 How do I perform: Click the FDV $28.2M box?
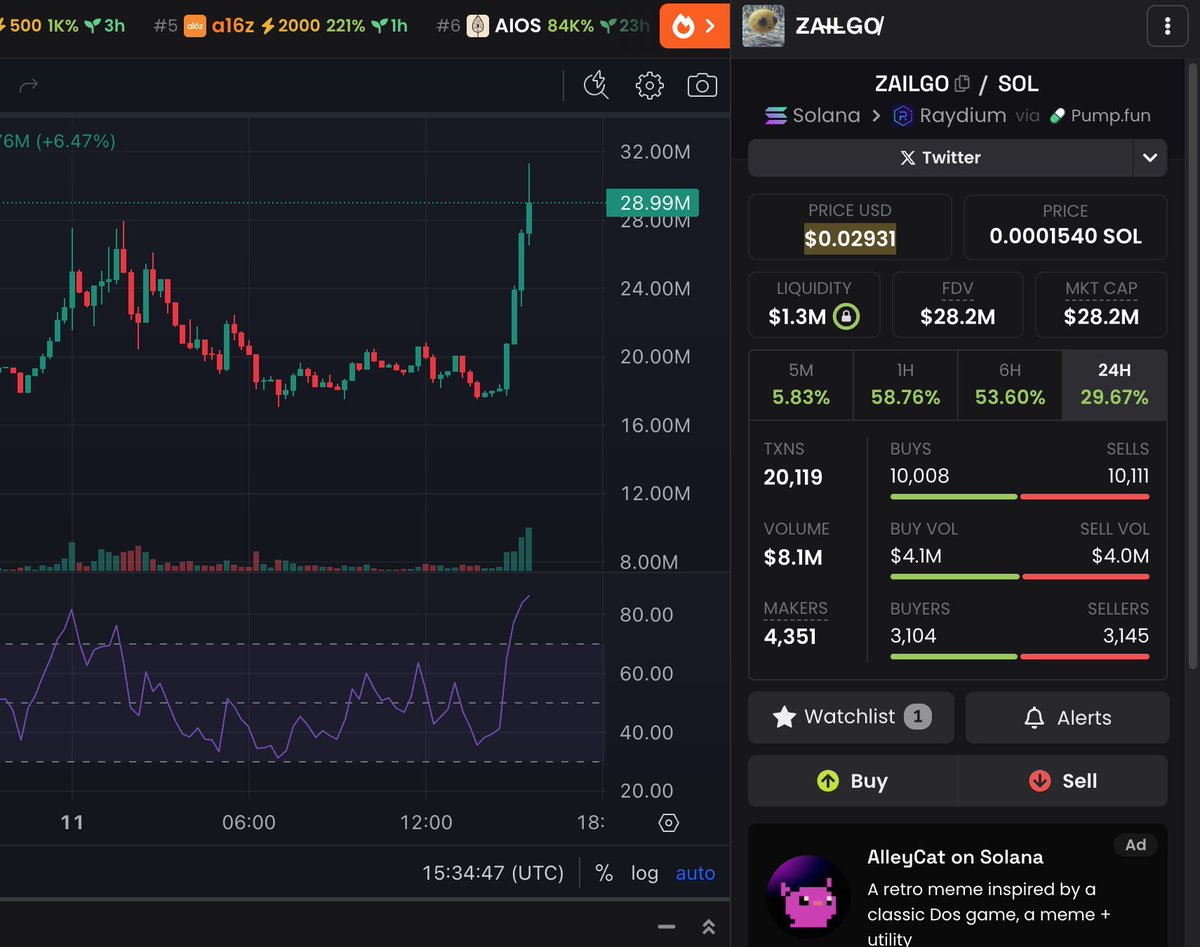957,304
